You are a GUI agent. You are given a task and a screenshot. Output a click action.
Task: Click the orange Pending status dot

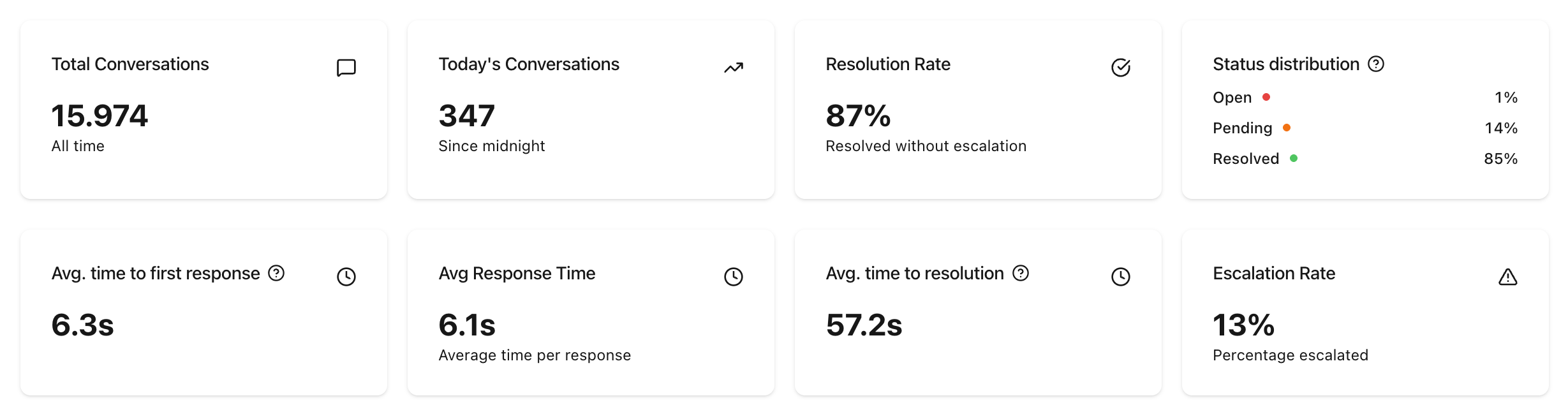(1287, 128)
